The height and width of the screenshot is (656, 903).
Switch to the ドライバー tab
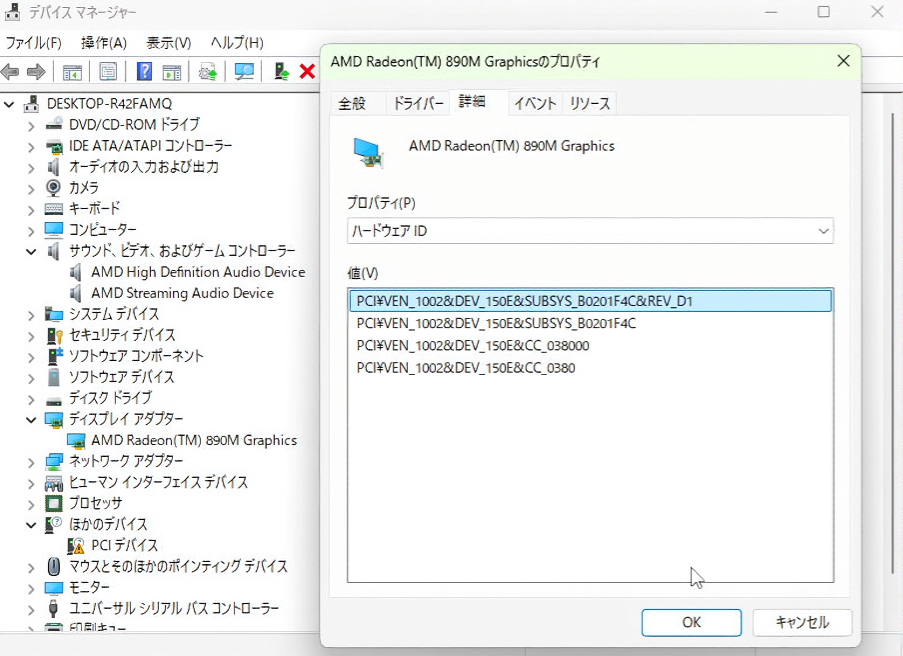(x=418, y=104)
